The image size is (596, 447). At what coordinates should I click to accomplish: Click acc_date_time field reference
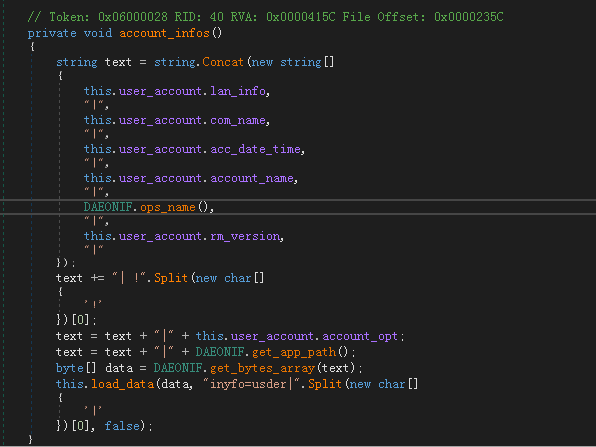255,149
